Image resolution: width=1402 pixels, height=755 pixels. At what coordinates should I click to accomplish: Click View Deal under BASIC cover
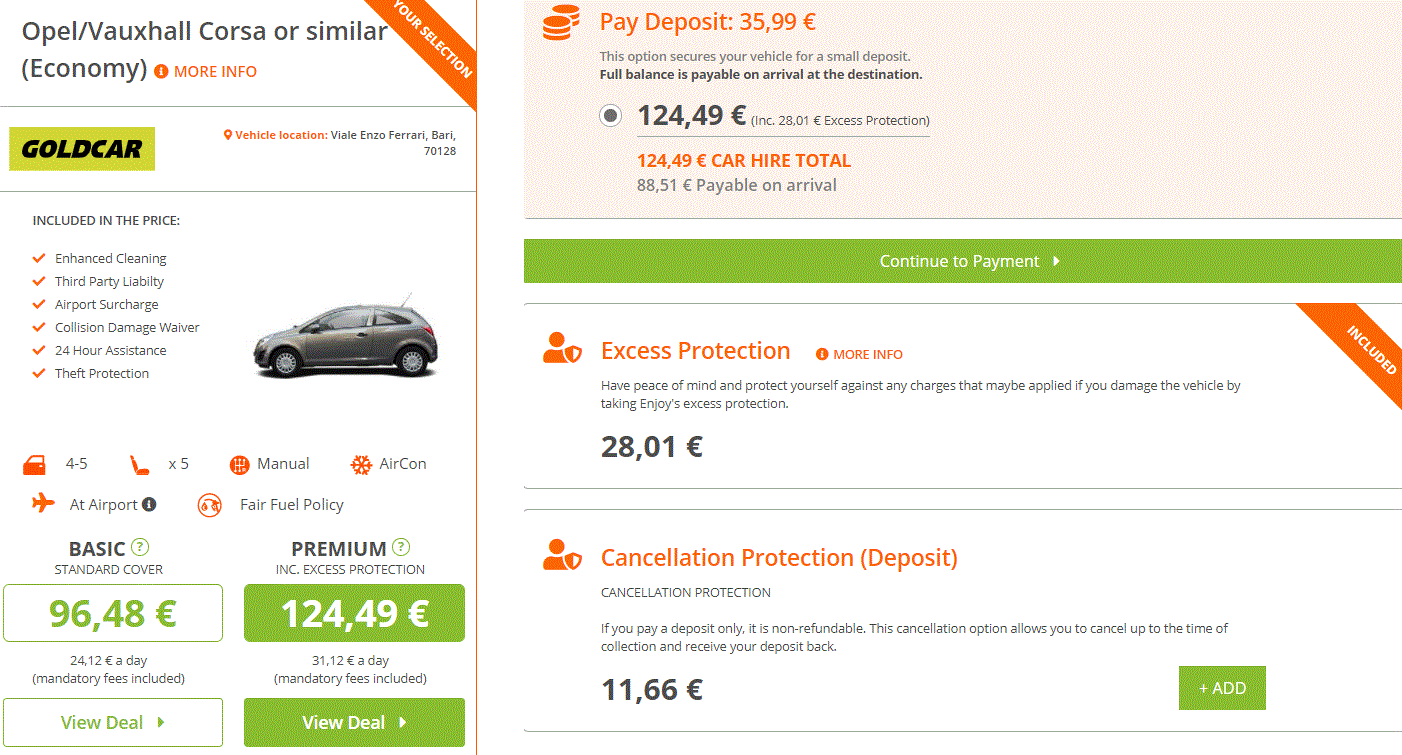click(x=113, y=722)
